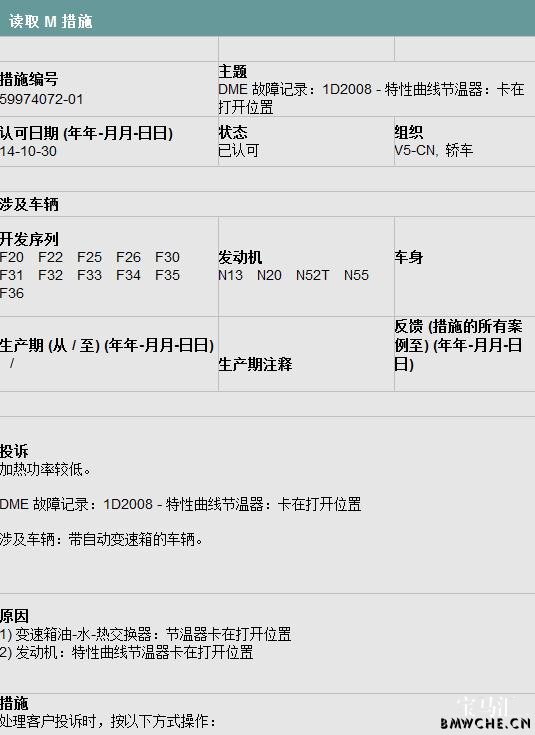Click the 措施编号 label
Image resolution: width=535 pixels, height=735 pixels.
click(x=29, y=79)
